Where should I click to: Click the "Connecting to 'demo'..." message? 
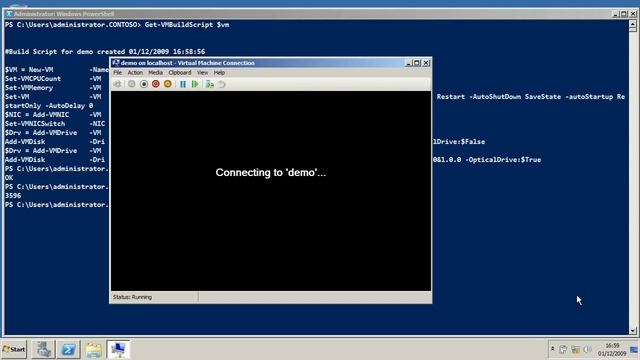(x=271, y=173)
